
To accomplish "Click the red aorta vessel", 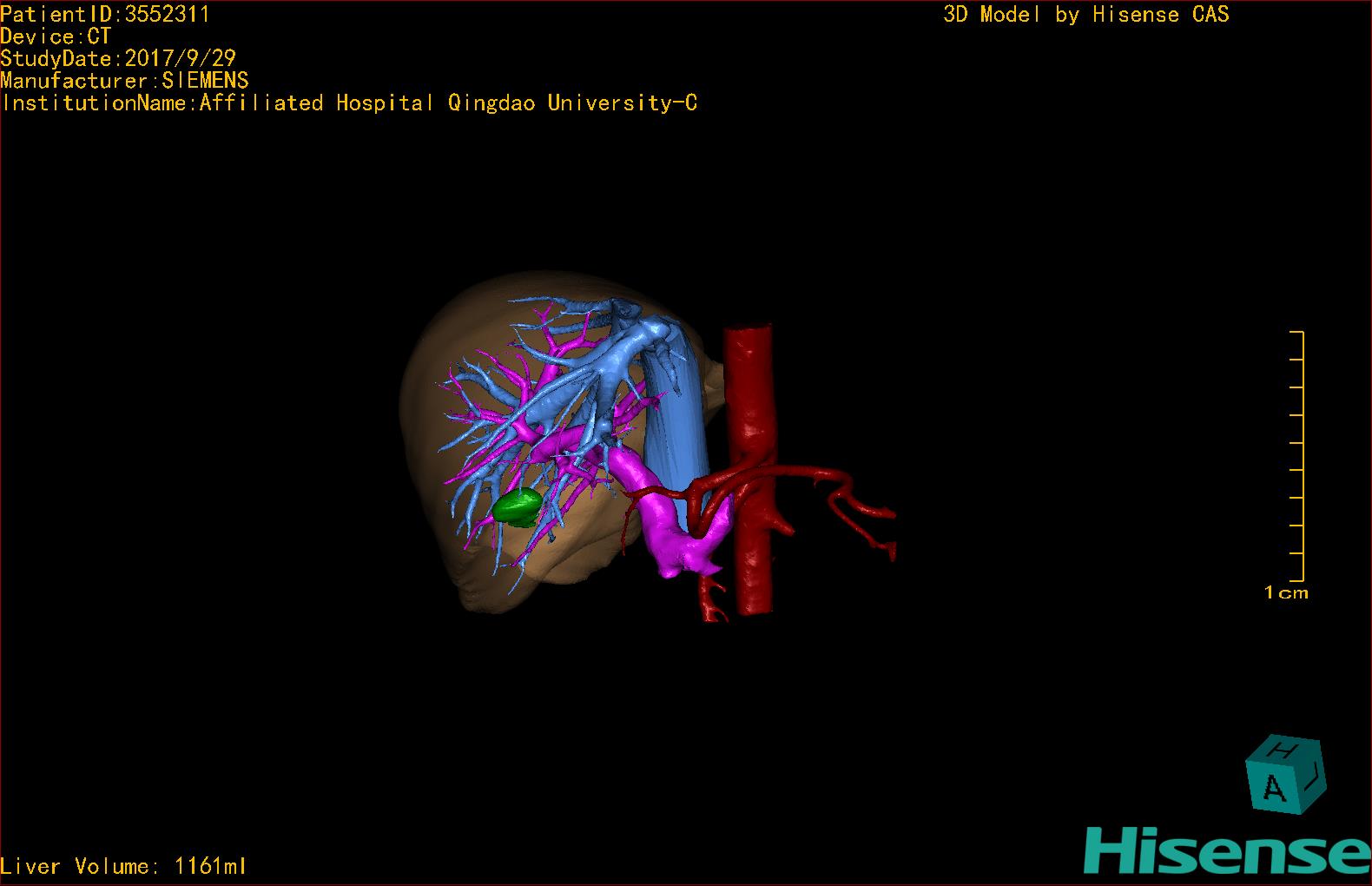I will pos(750,469).
